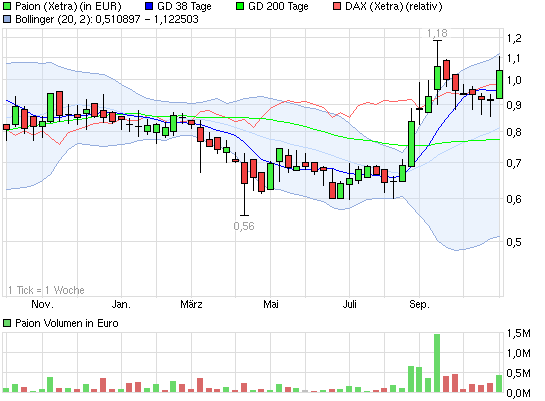This screenshot has height=401, width=545.
Task: Click the green Paion (Xetra) legend swatch
Action: click(x=7, y=6)
